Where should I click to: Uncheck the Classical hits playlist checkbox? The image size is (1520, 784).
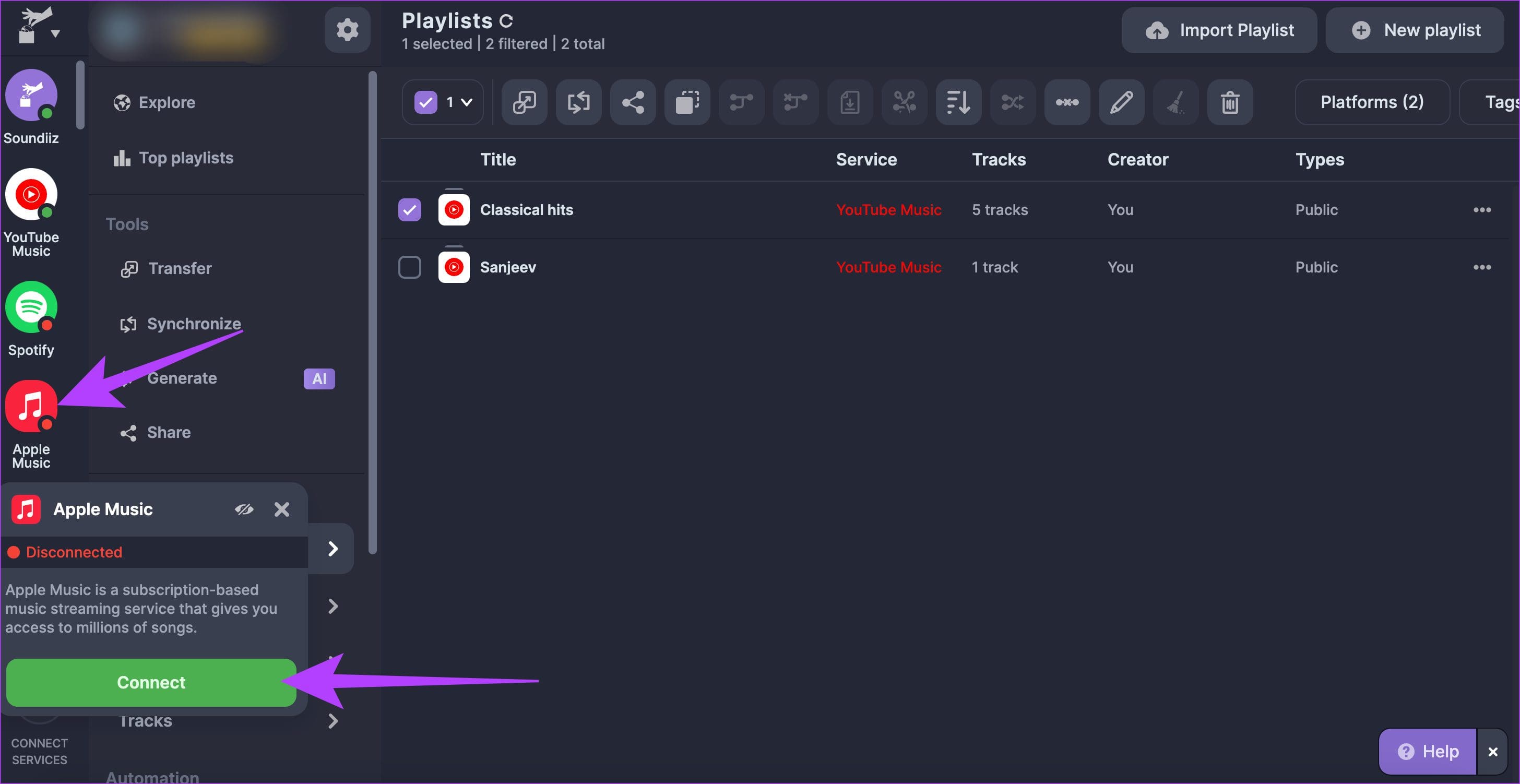click(x=410, y=210)
